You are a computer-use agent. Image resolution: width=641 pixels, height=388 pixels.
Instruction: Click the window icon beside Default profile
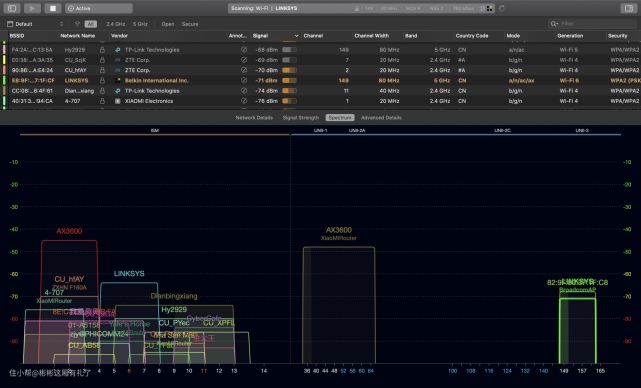pyautogui.click(x=10, y=24)
